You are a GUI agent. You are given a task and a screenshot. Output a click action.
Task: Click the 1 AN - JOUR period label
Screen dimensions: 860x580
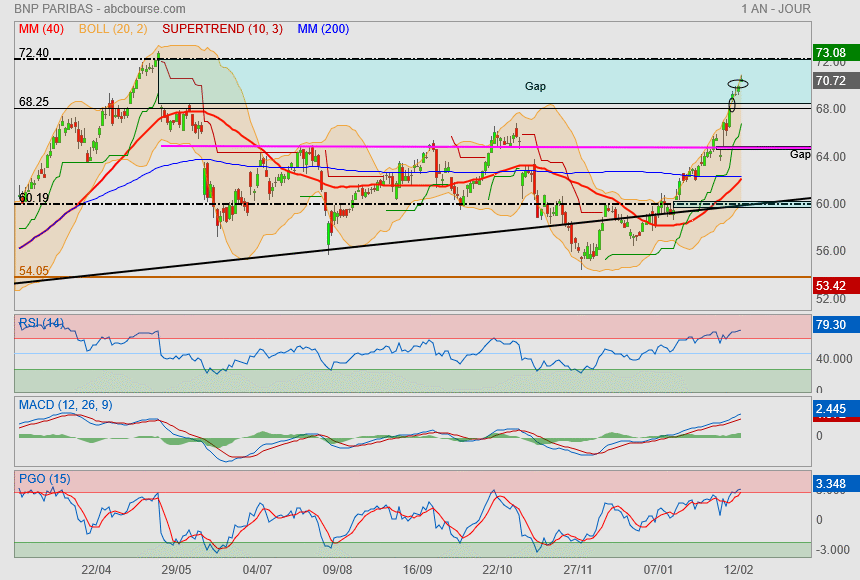click(776, 9)
